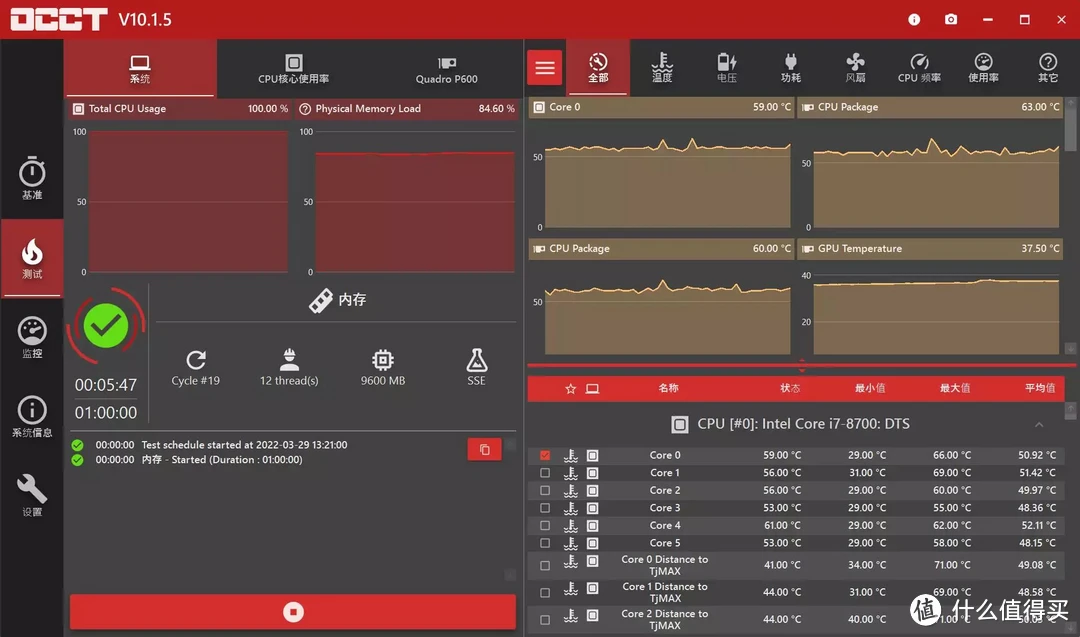Show fan (风扇) sensors
The height and width of the screenshot is (637, 1080).
(x=855, y=67)
